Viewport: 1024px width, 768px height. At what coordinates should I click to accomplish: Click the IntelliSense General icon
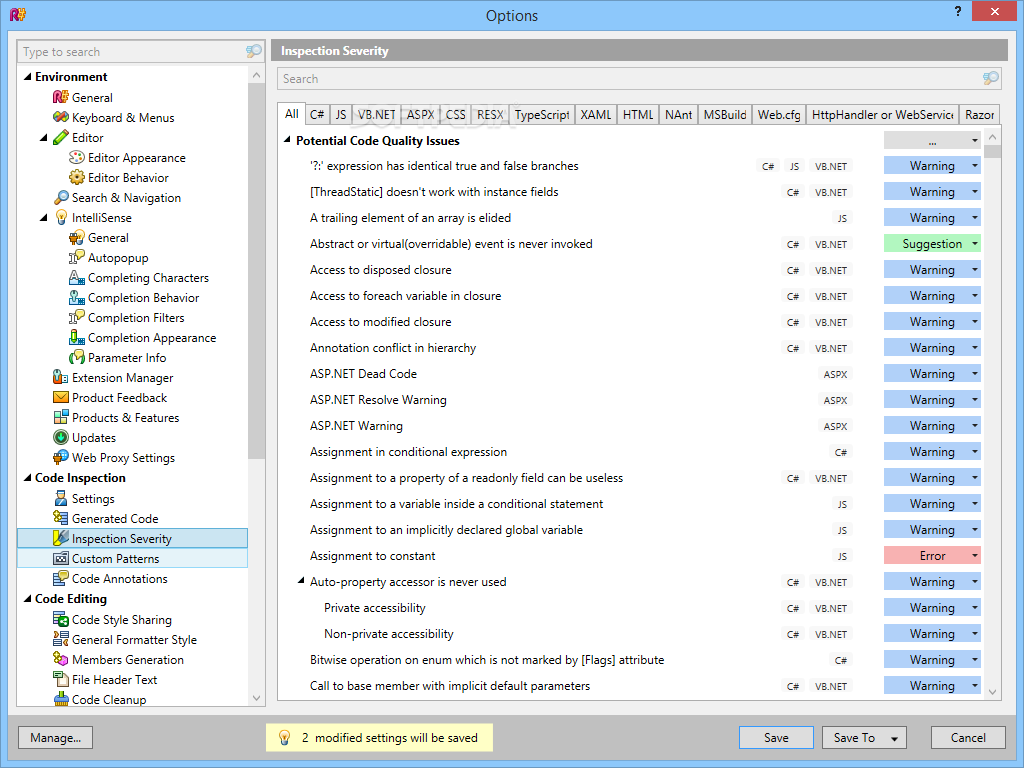(76, 238)
